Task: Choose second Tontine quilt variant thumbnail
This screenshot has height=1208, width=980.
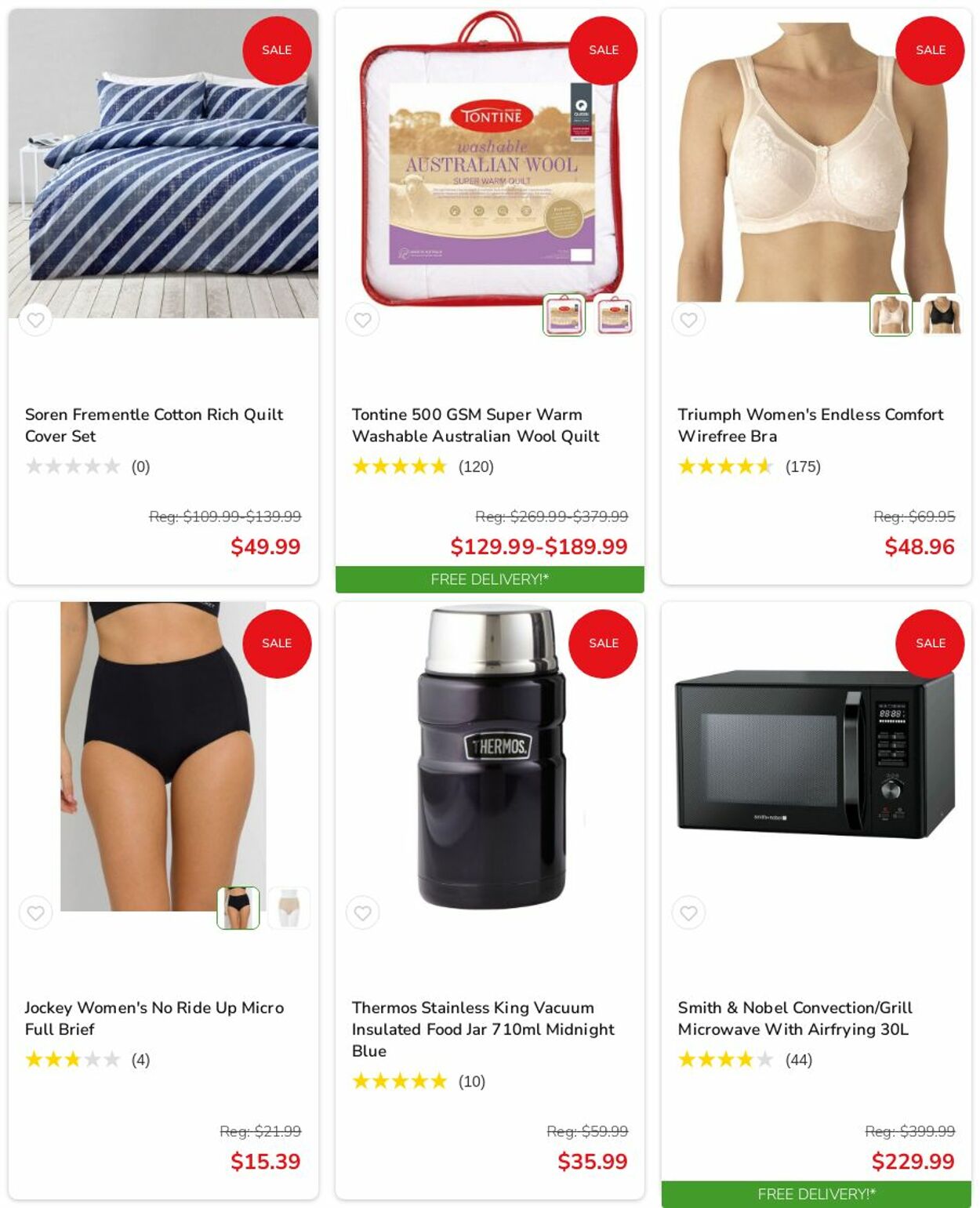Action: pos(615,315)
